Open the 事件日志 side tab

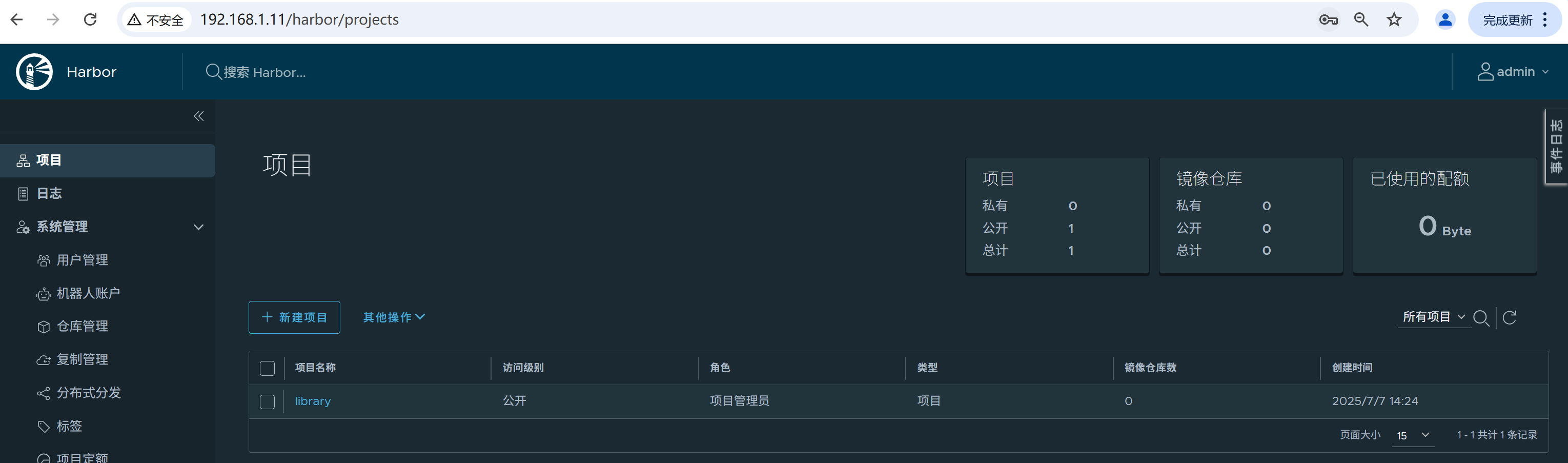[1556, 146]
